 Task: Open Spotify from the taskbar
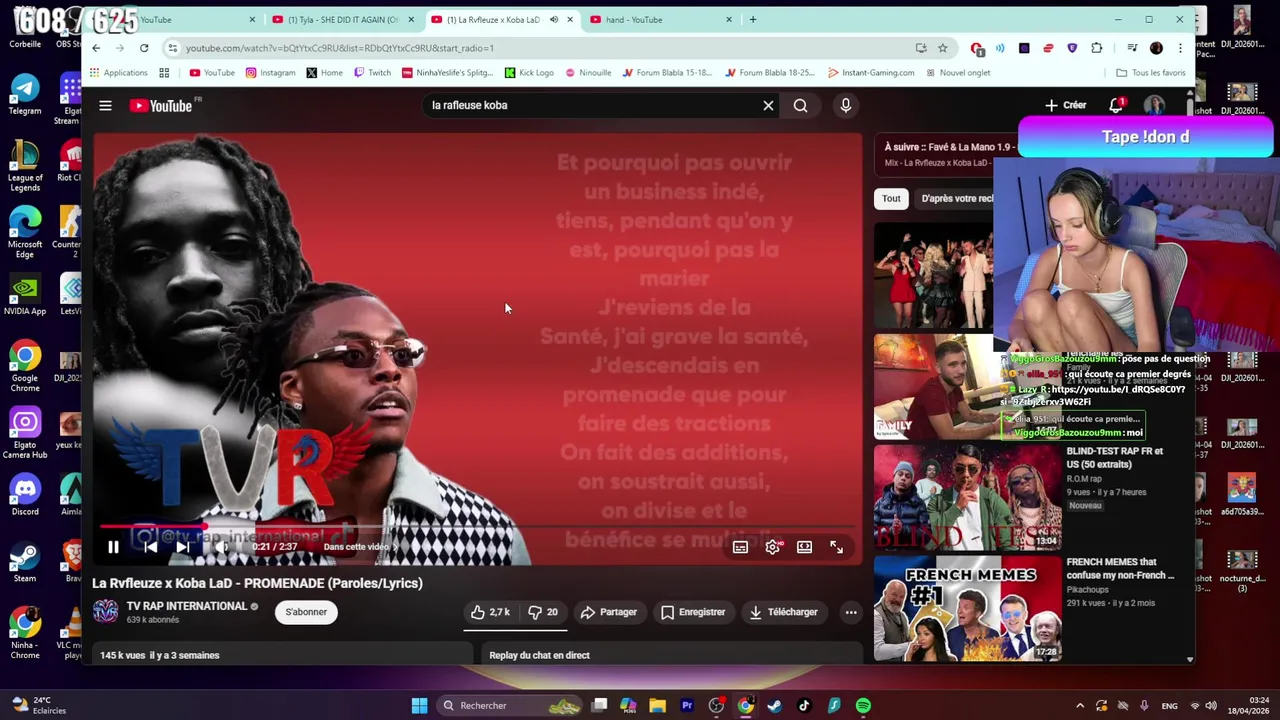pyautogui.click(x=863, y=706)
